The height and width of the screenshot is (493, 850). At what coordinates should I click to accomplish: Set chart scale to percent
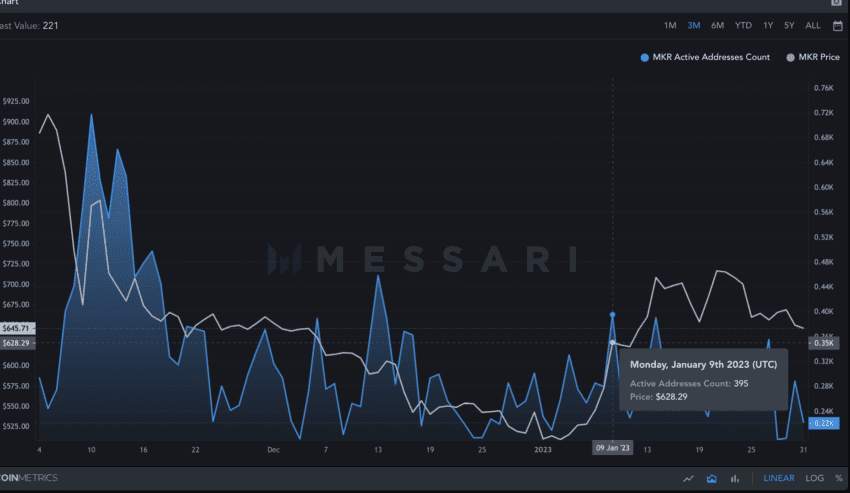(839, 478)
